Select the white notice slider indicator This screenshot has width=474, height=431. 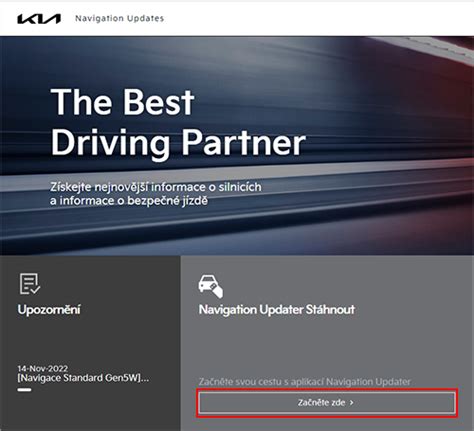coord(25,390)
